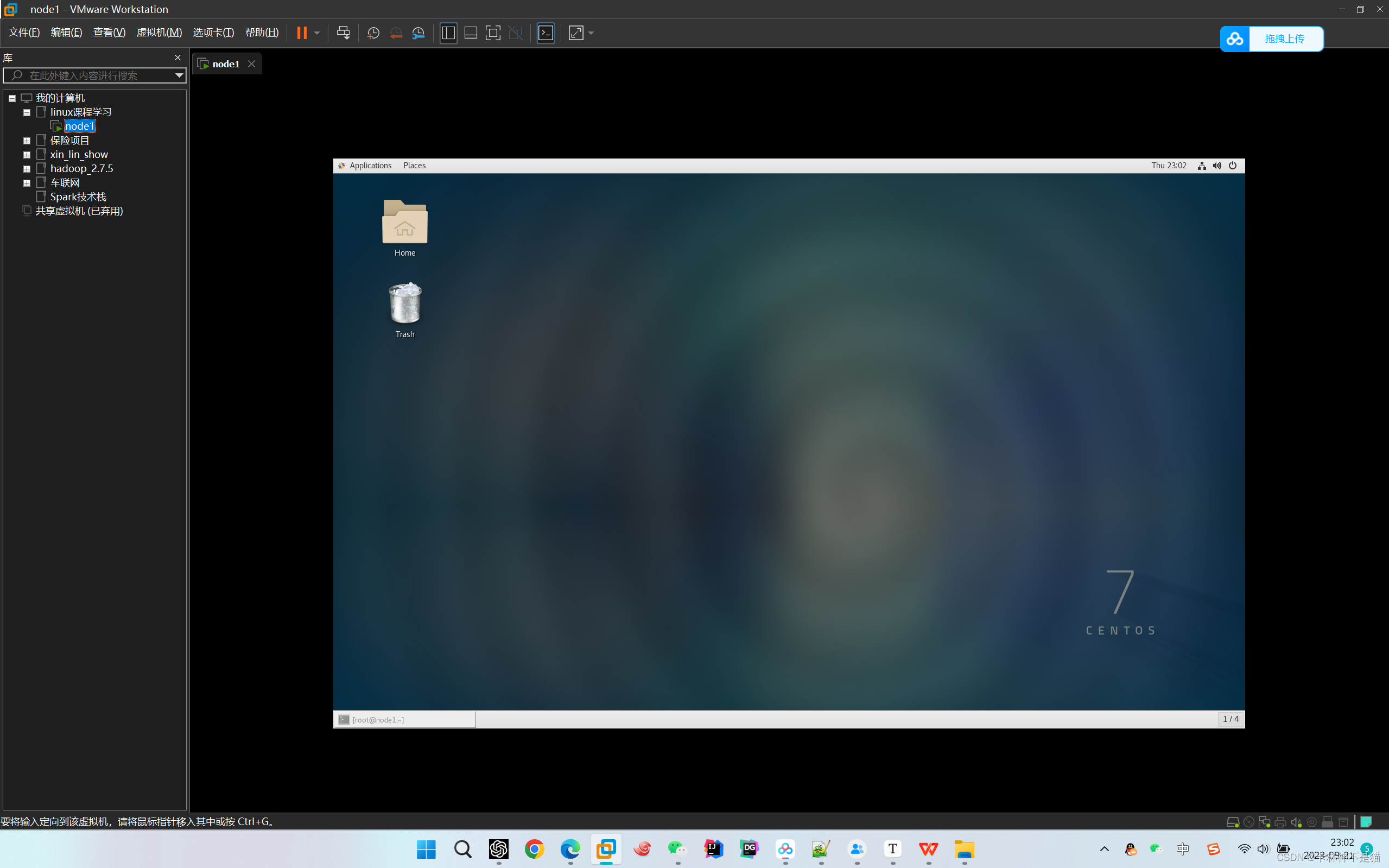Expand the 车联网 folder
Viewport: 1389px width, 868px height.
[27, 183]
